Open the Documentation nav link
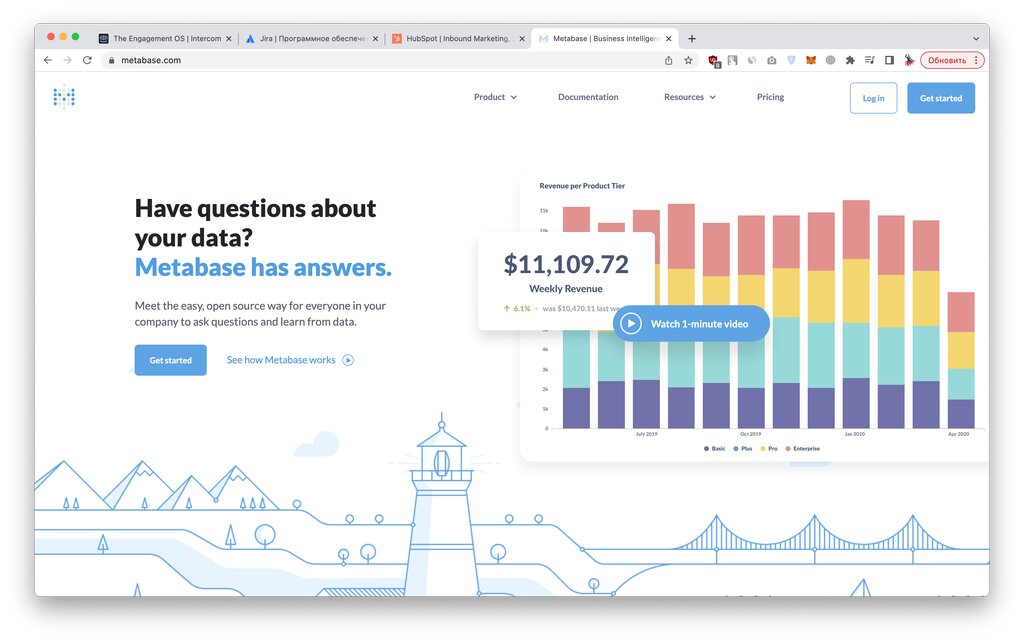This screenshot has height=642, width=1024. tap(588, 97)
